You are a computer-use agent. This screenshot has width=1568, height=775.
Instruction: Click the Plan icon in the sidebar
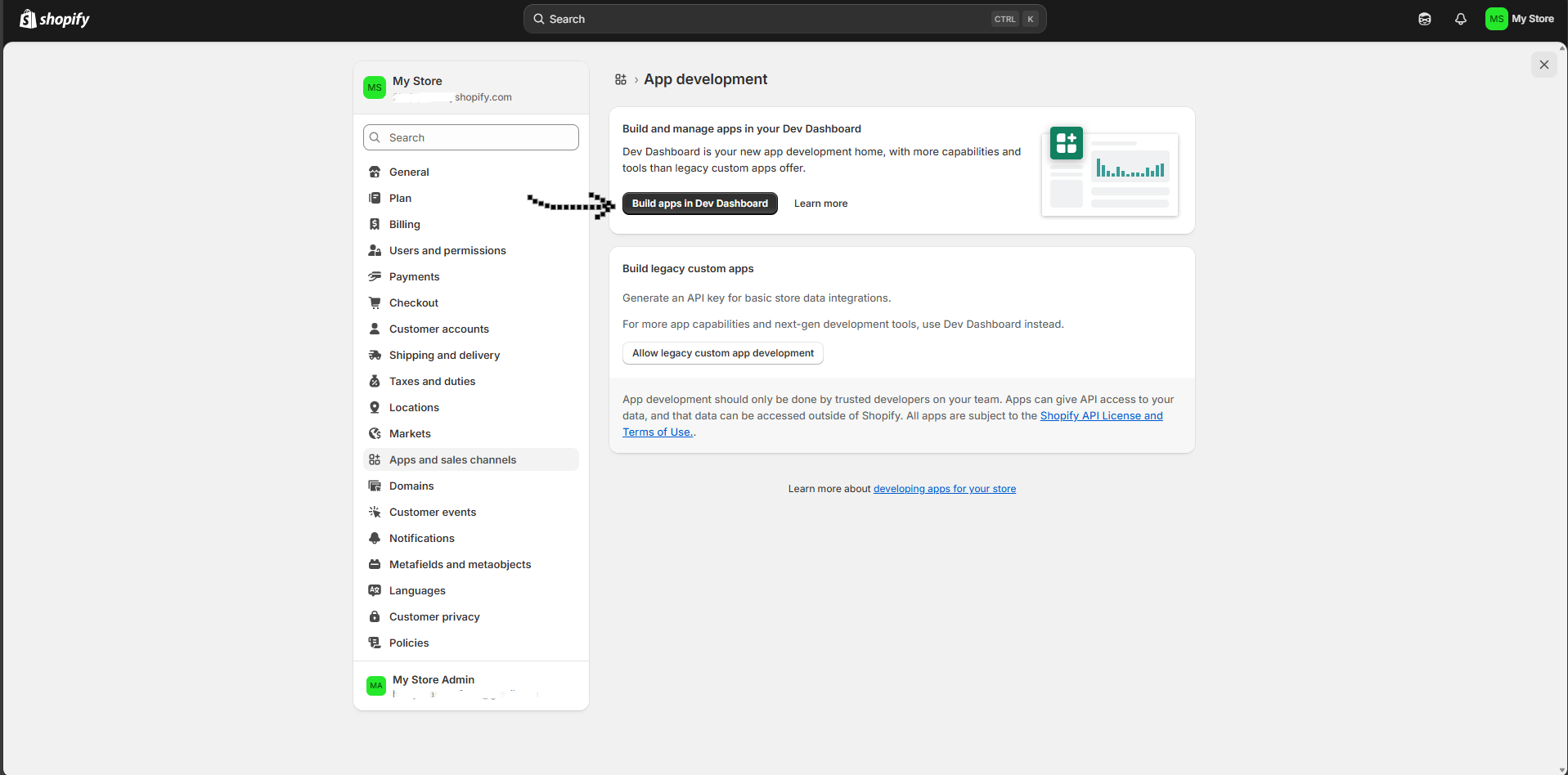pos(375,198)
